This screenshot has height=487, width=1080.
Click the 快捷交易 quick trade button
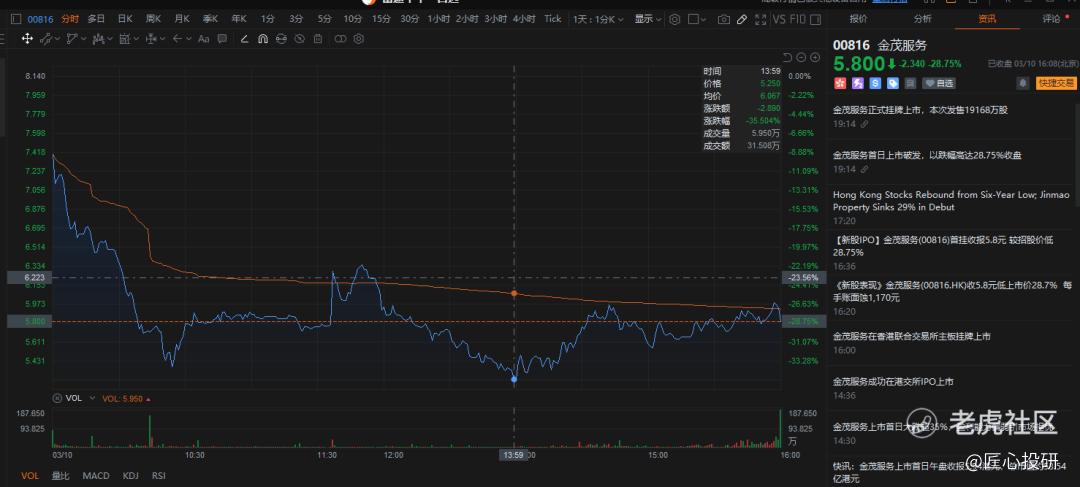pyautogui.click(x=1057, y=83)
